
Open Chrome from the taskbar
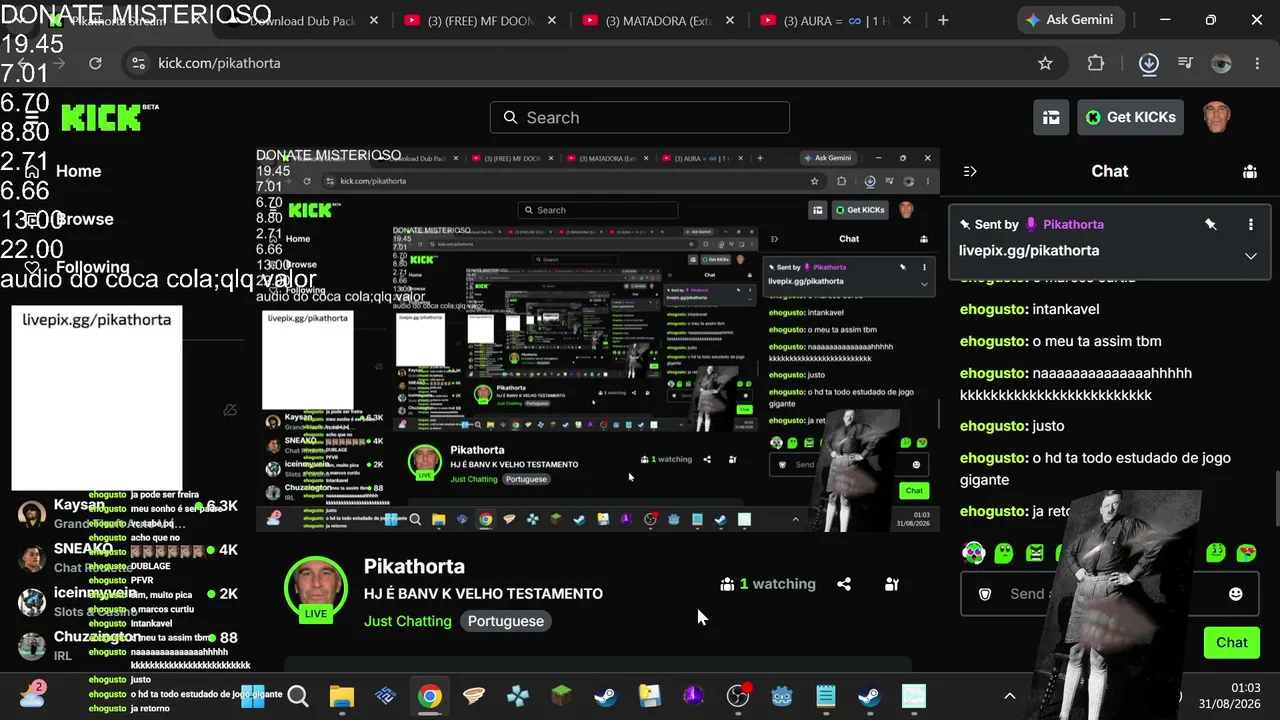430,696
